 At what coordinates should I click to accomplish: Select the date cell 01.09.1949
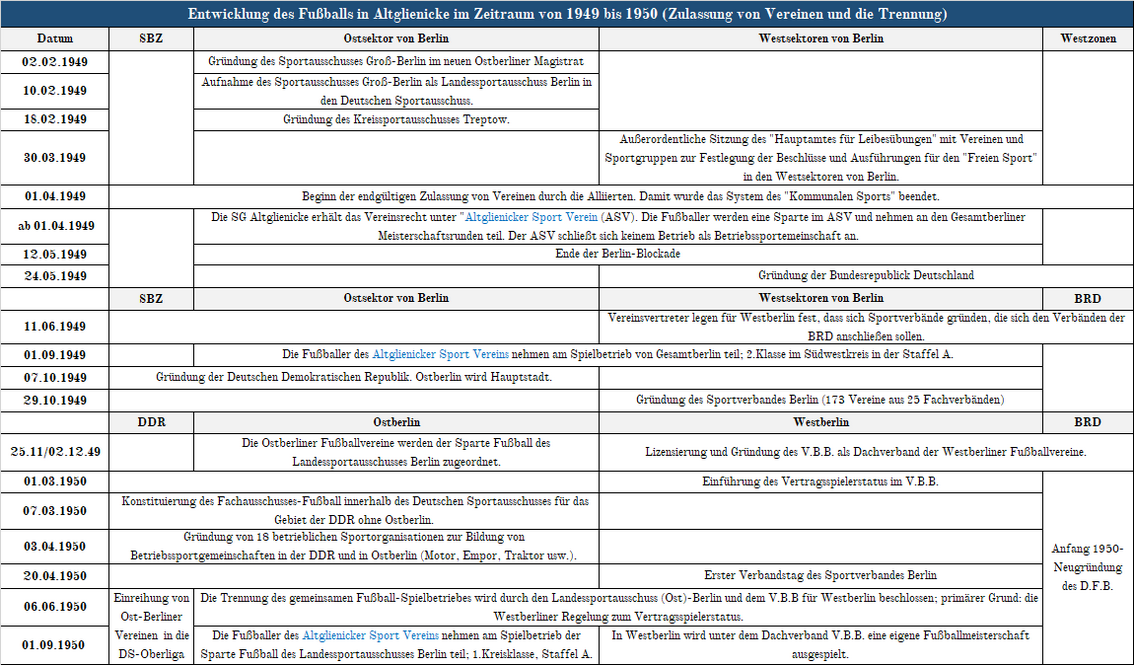pyautogui.click(x=55, y=355)
